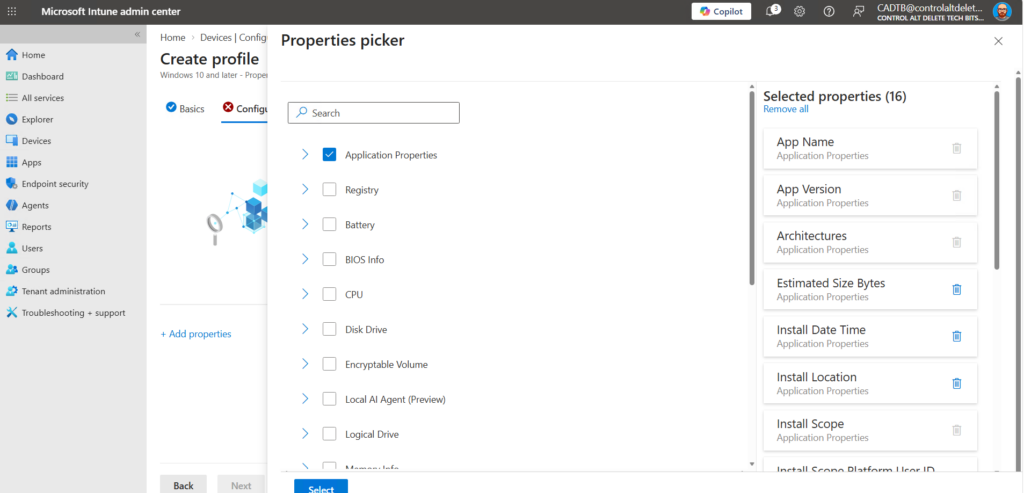Expand the Logical Drive category
The image size is (1024, 493).
(x=305, y=434)
